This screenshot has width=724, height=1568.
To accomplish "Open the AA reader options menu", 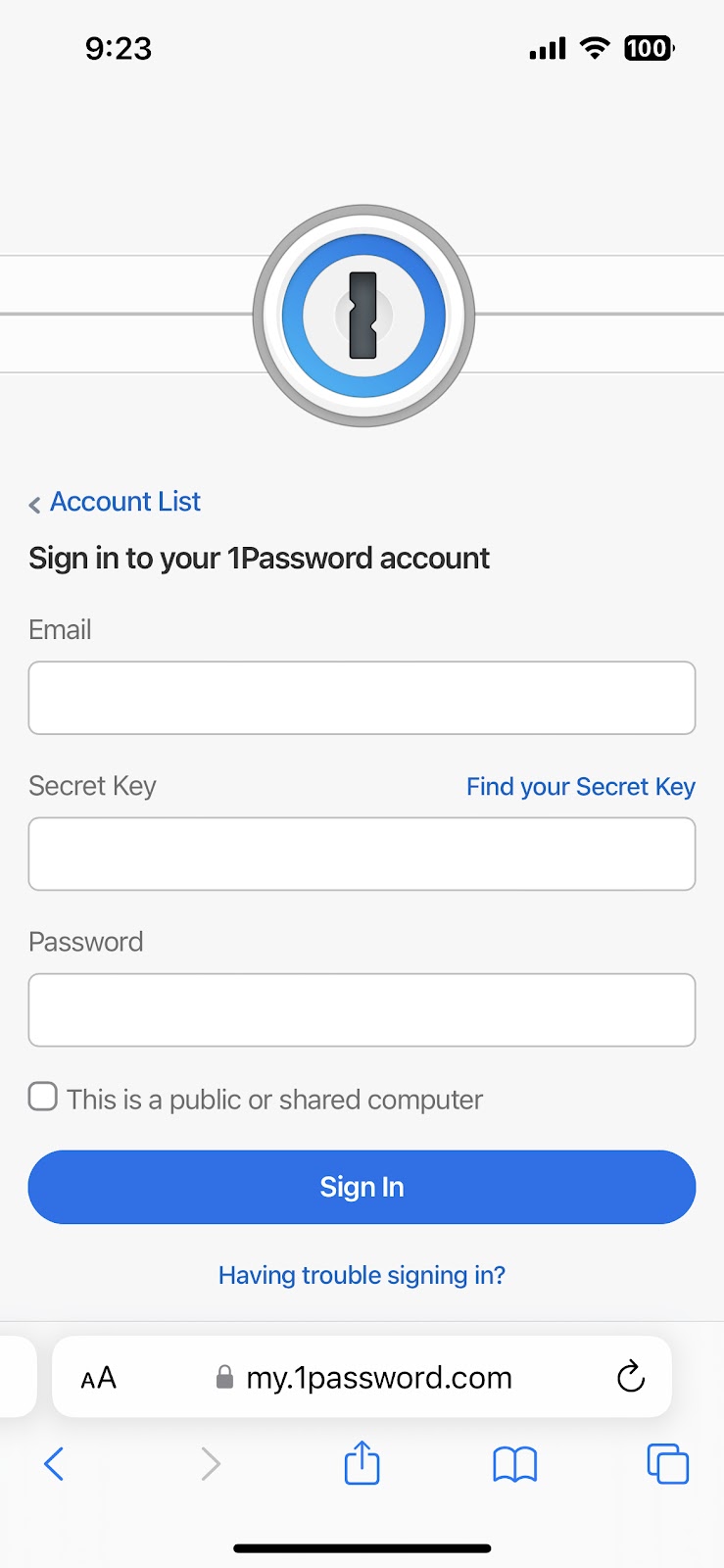I will pos(98,1378).
